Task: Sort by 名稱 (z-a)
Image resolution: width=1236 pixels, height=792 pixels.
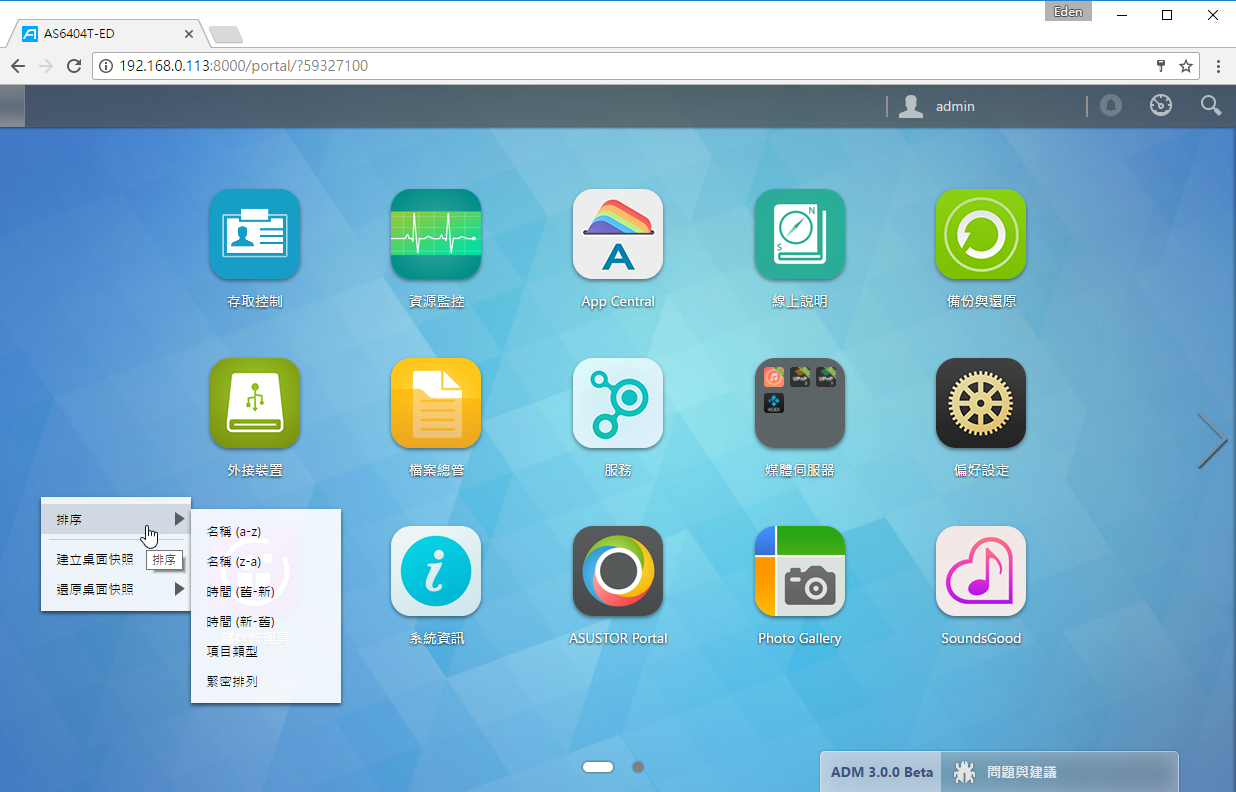Action: click(x=266, y=561)
